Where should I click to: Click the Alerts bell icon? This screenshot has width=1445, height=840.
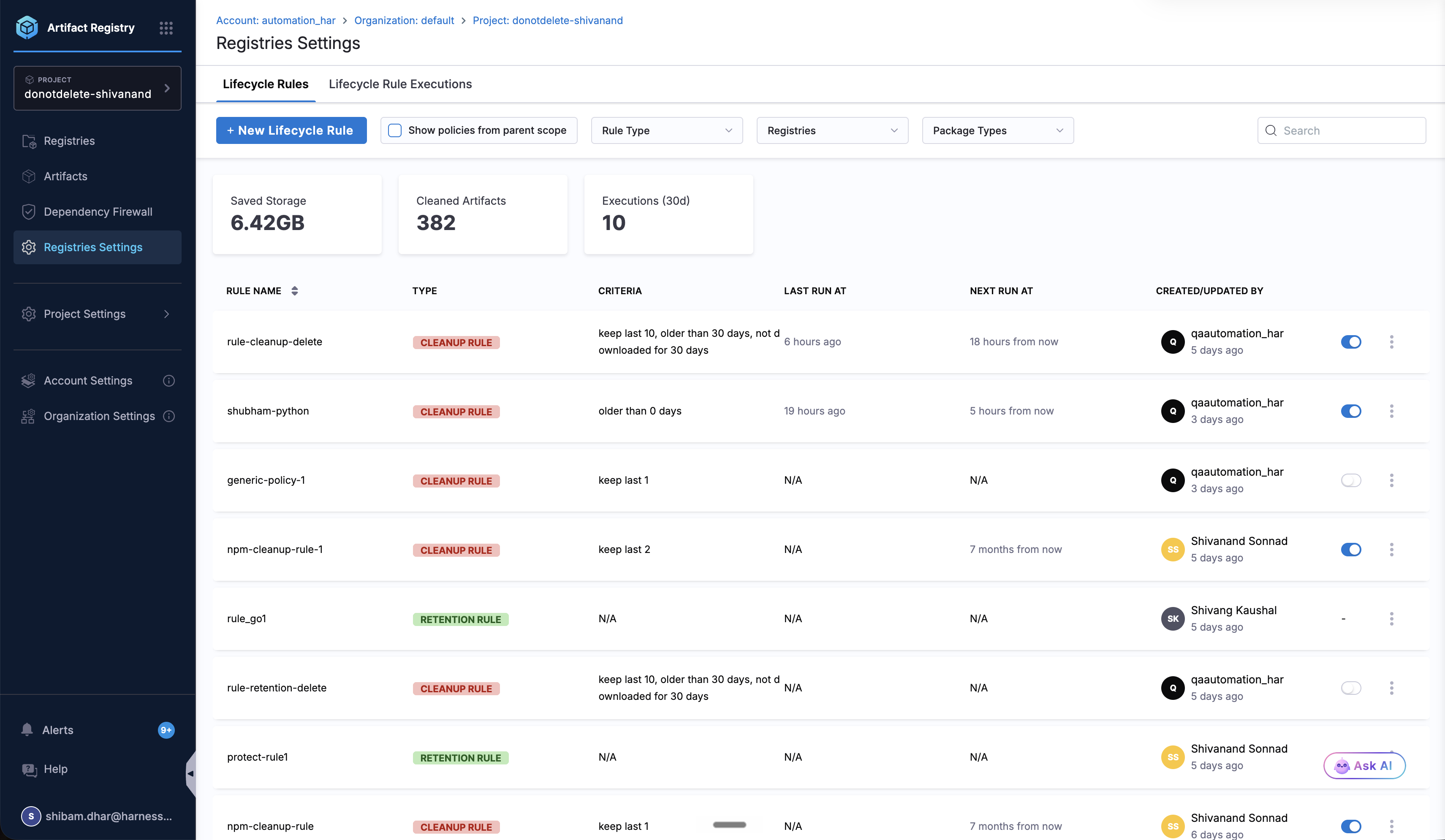(27, 730)
